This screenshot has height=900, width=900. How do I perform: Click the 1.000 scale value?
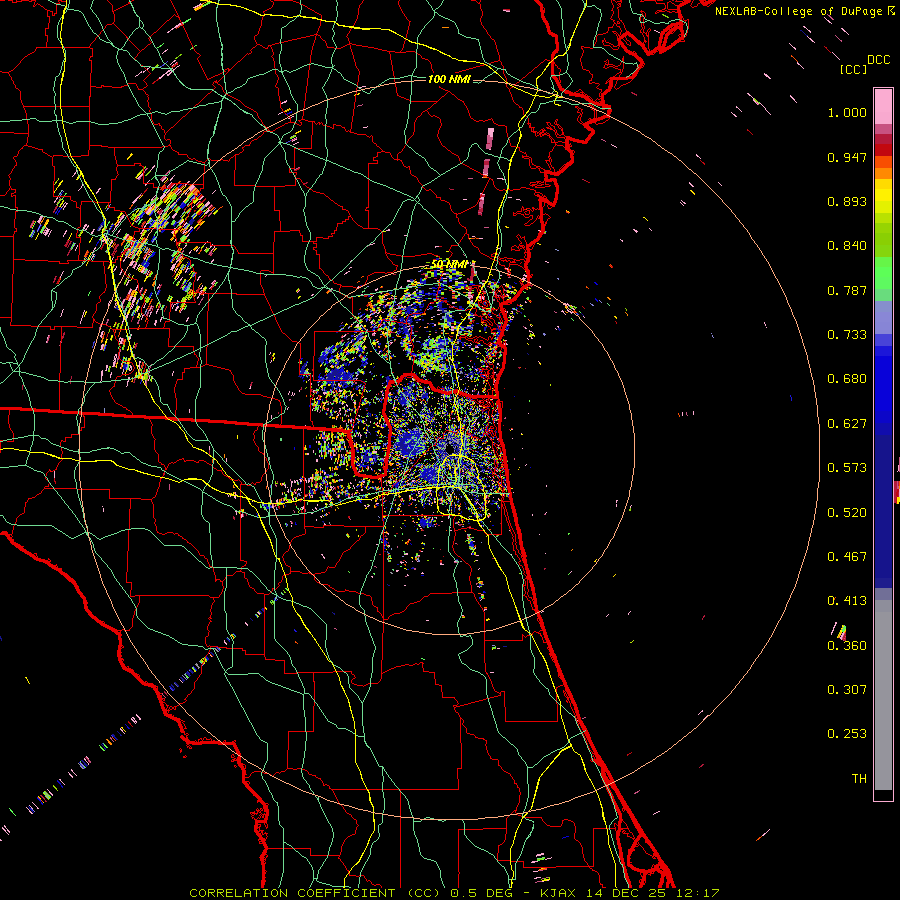pos(847,112)
